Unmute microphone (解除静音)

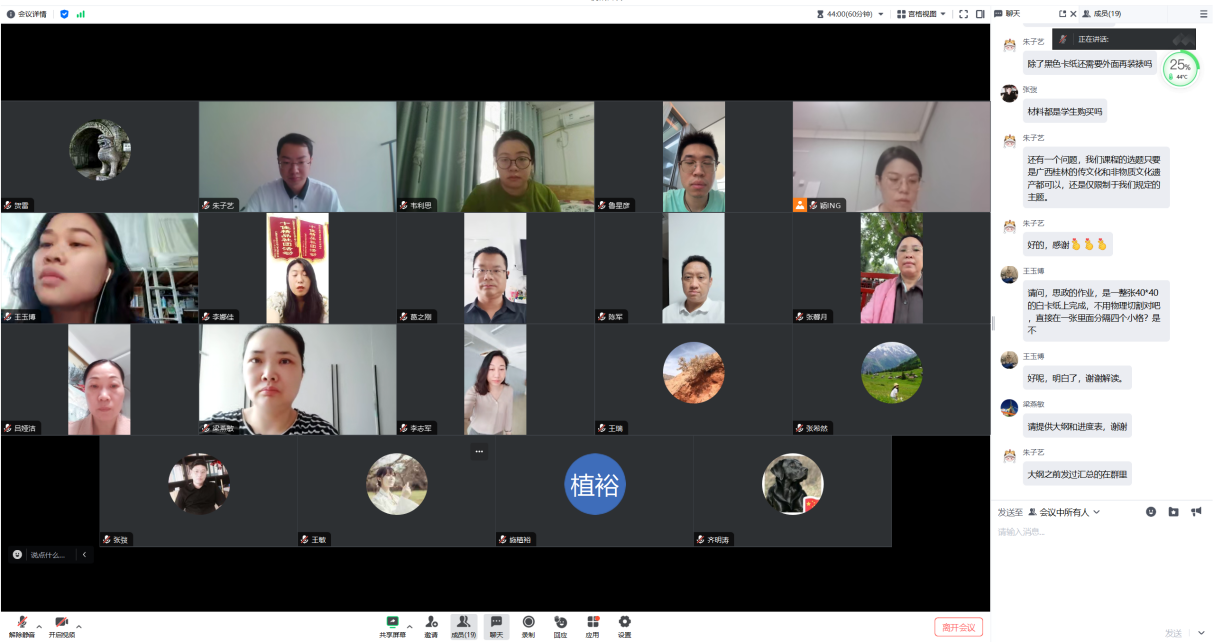tap(21, 623)
